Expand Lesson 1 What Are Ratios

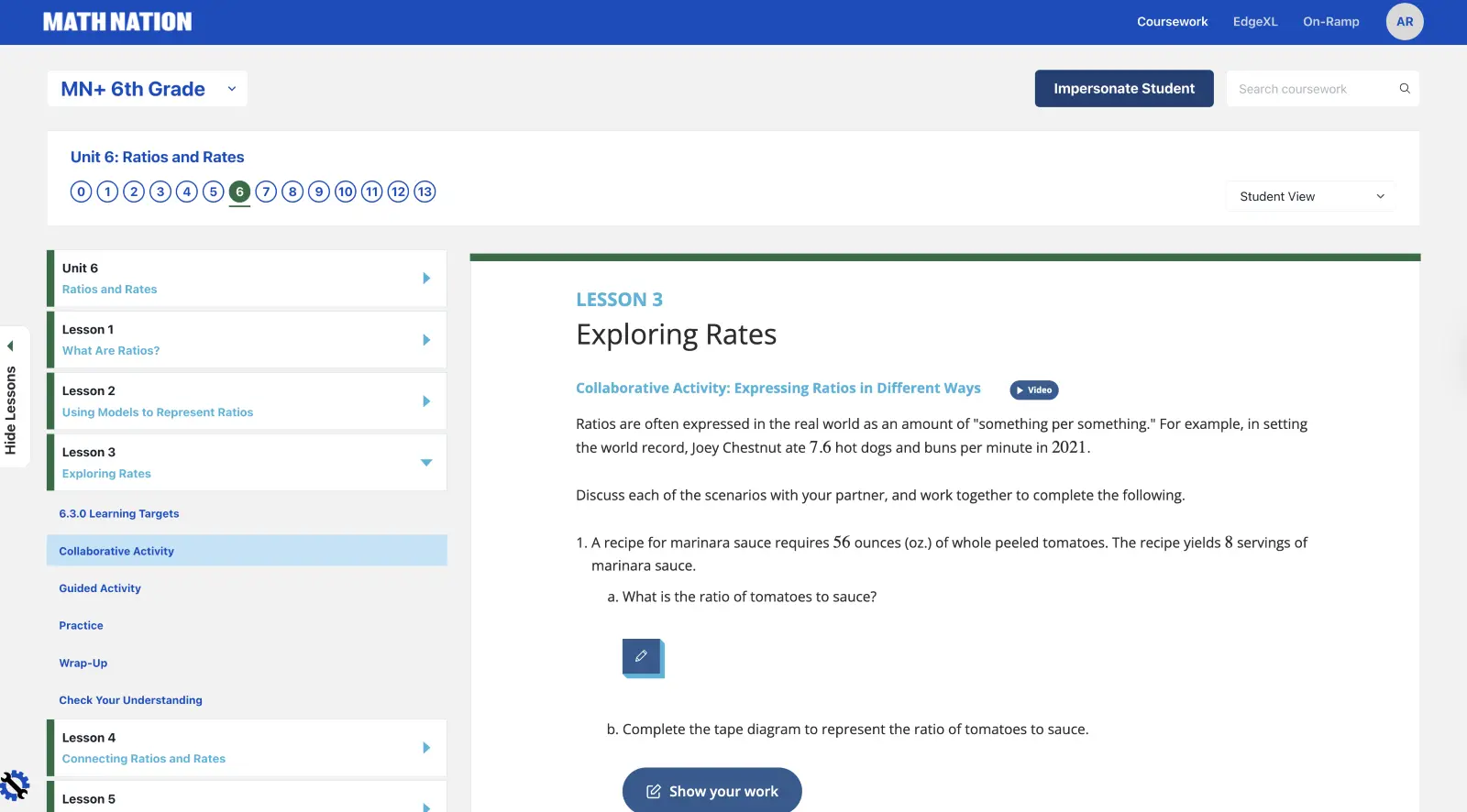pyautogui.click(x=425, y=340)
